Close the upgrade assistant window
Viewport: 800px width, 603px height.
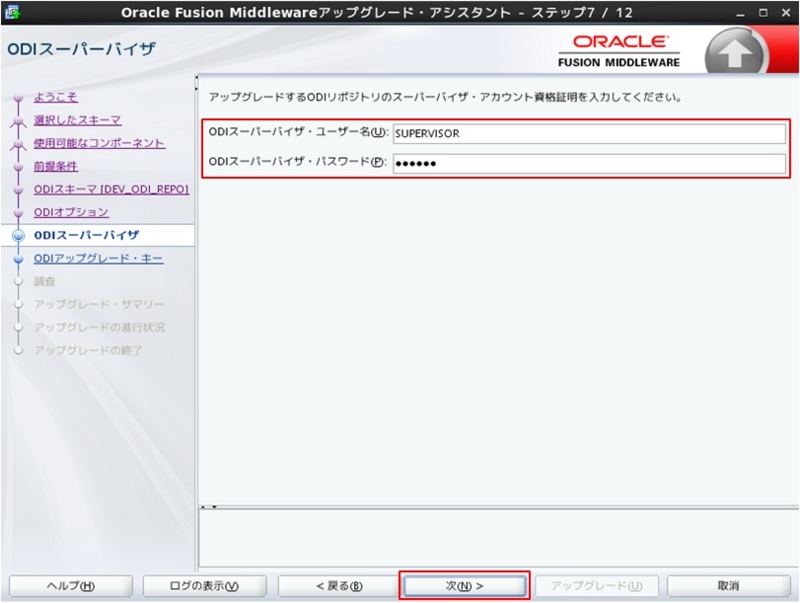tap(786, 13)
